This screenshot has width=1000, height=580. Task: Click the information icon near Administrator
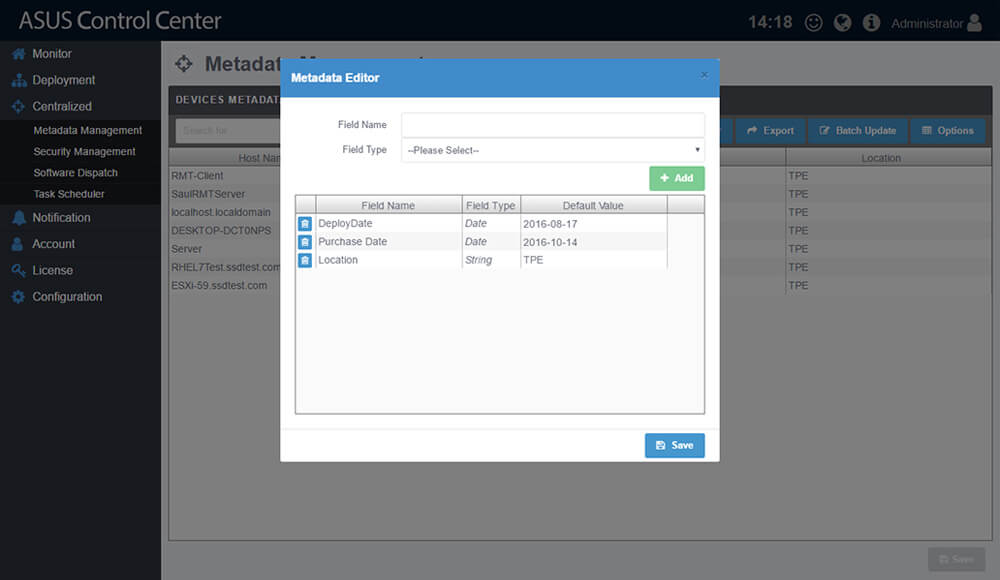(872, 21)
